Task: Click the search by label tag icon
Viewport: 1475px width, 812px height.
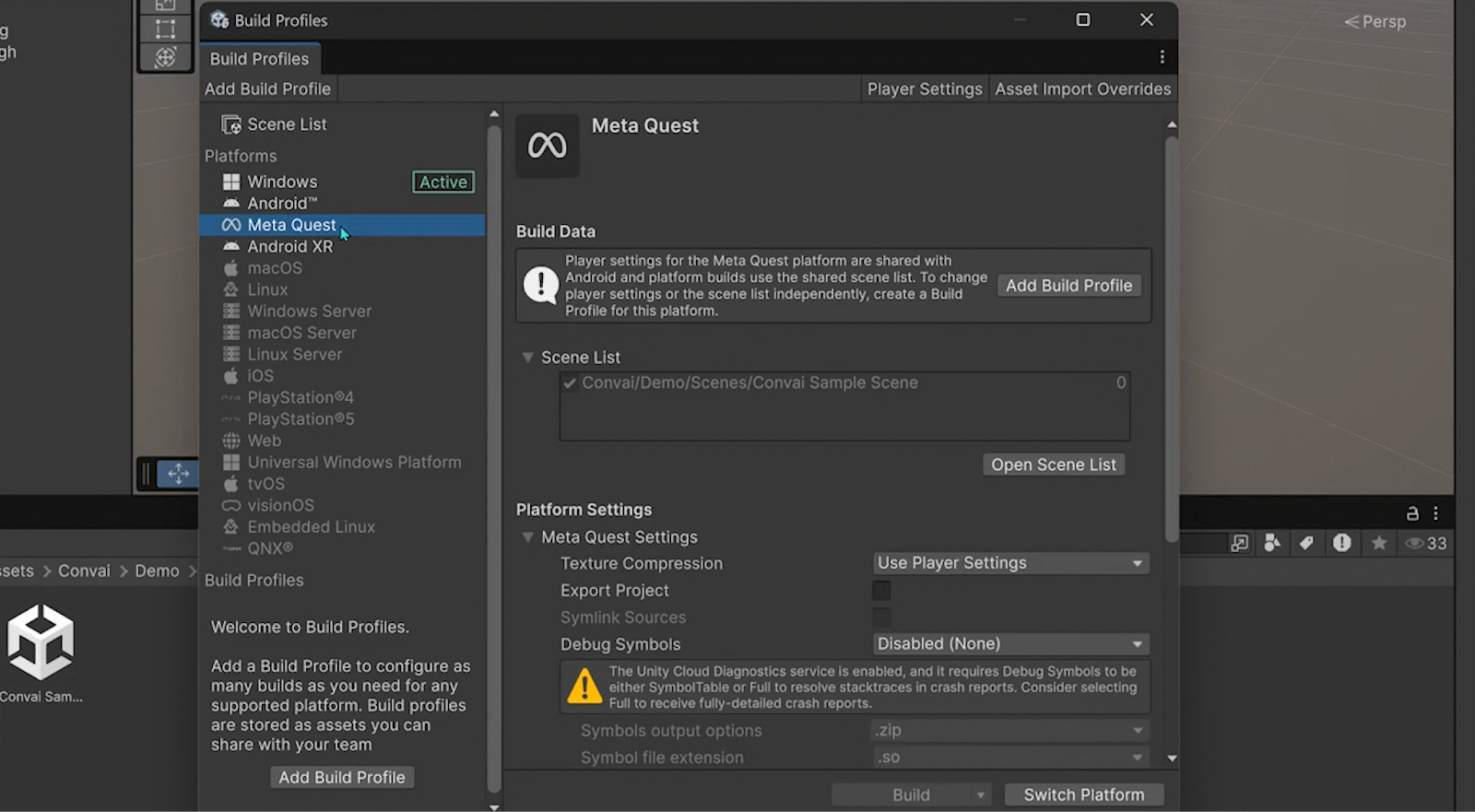Action: (x=1306, y=543)
